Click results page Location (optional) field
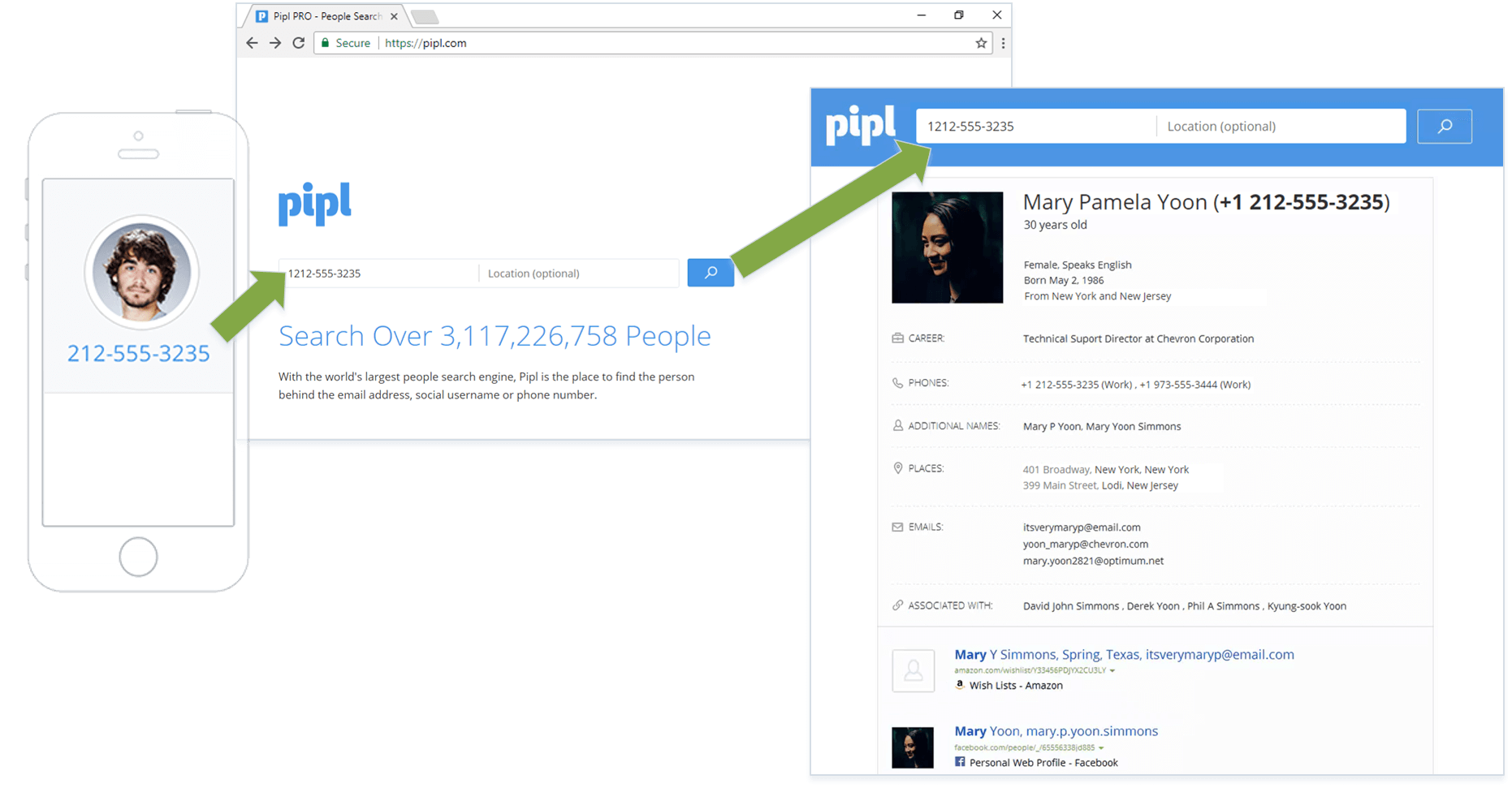The image size is (1512, 788). click(x=1281, y=126)
